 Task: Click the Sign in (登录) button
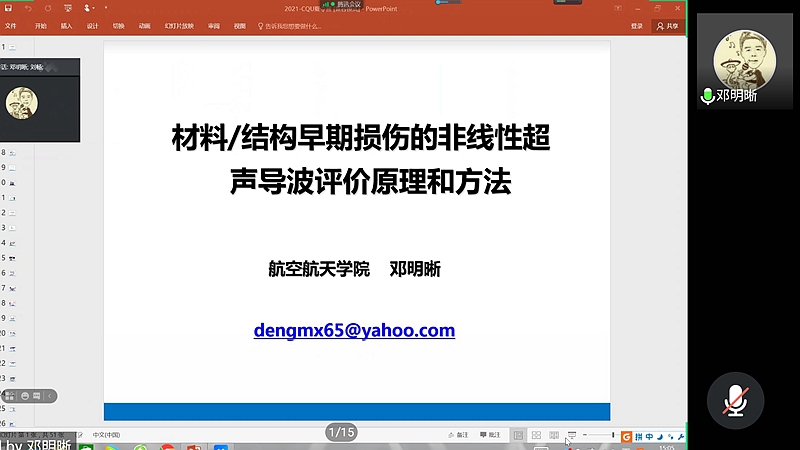(636, 26)
